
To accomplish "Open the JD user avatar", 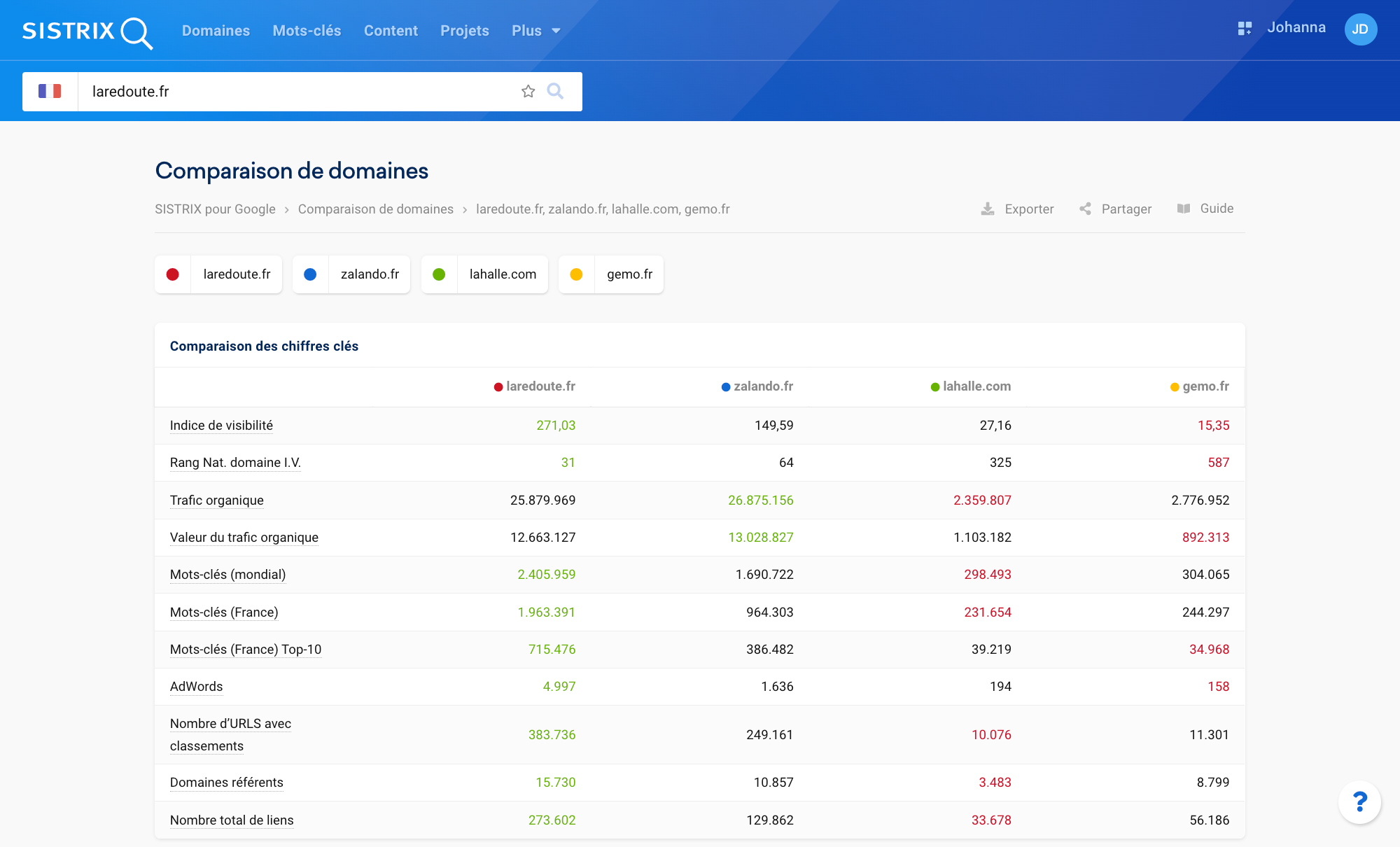I will (1360, 29).
